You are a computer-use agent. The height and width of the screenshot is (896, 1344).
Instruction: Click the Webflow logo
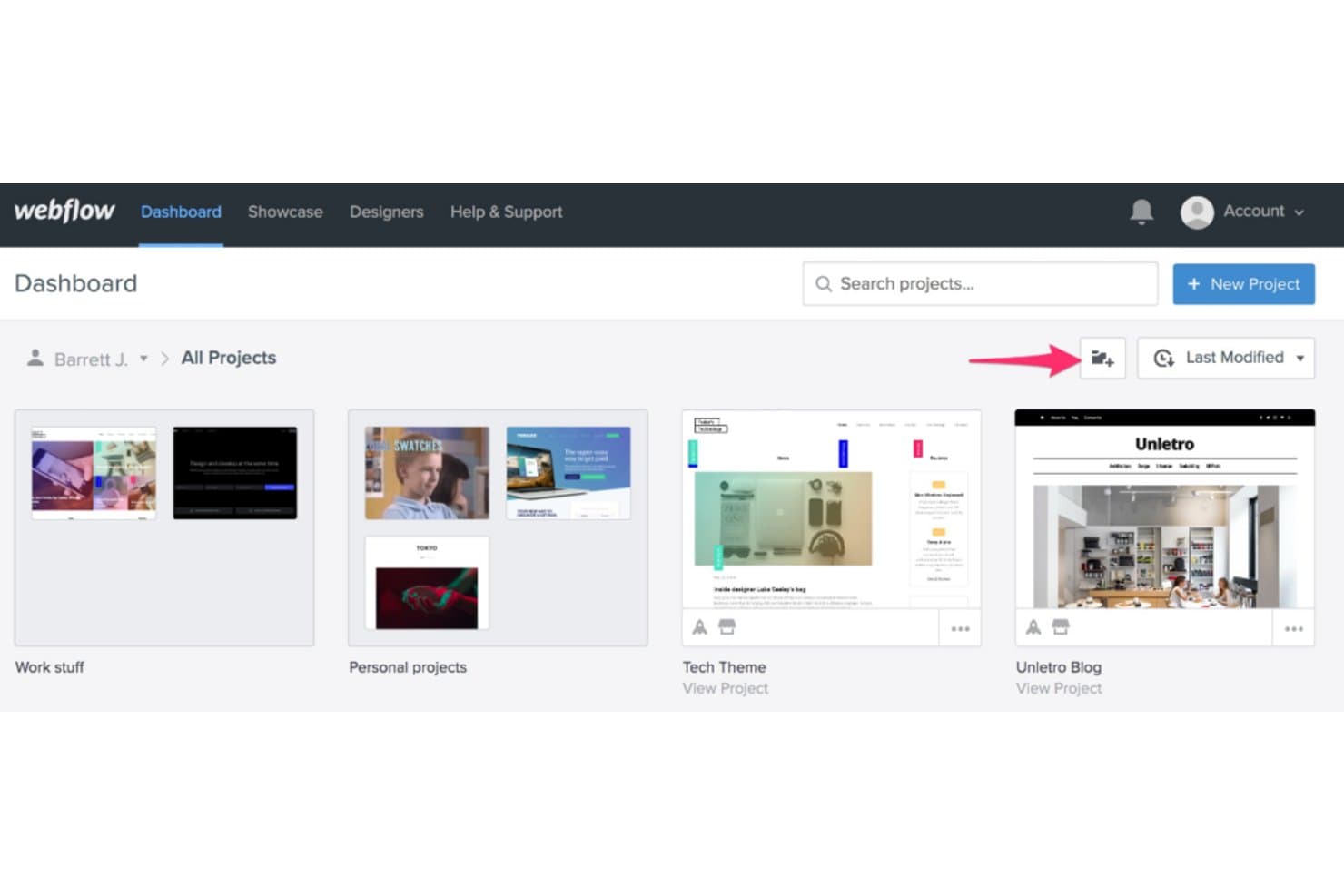[64, 211]
